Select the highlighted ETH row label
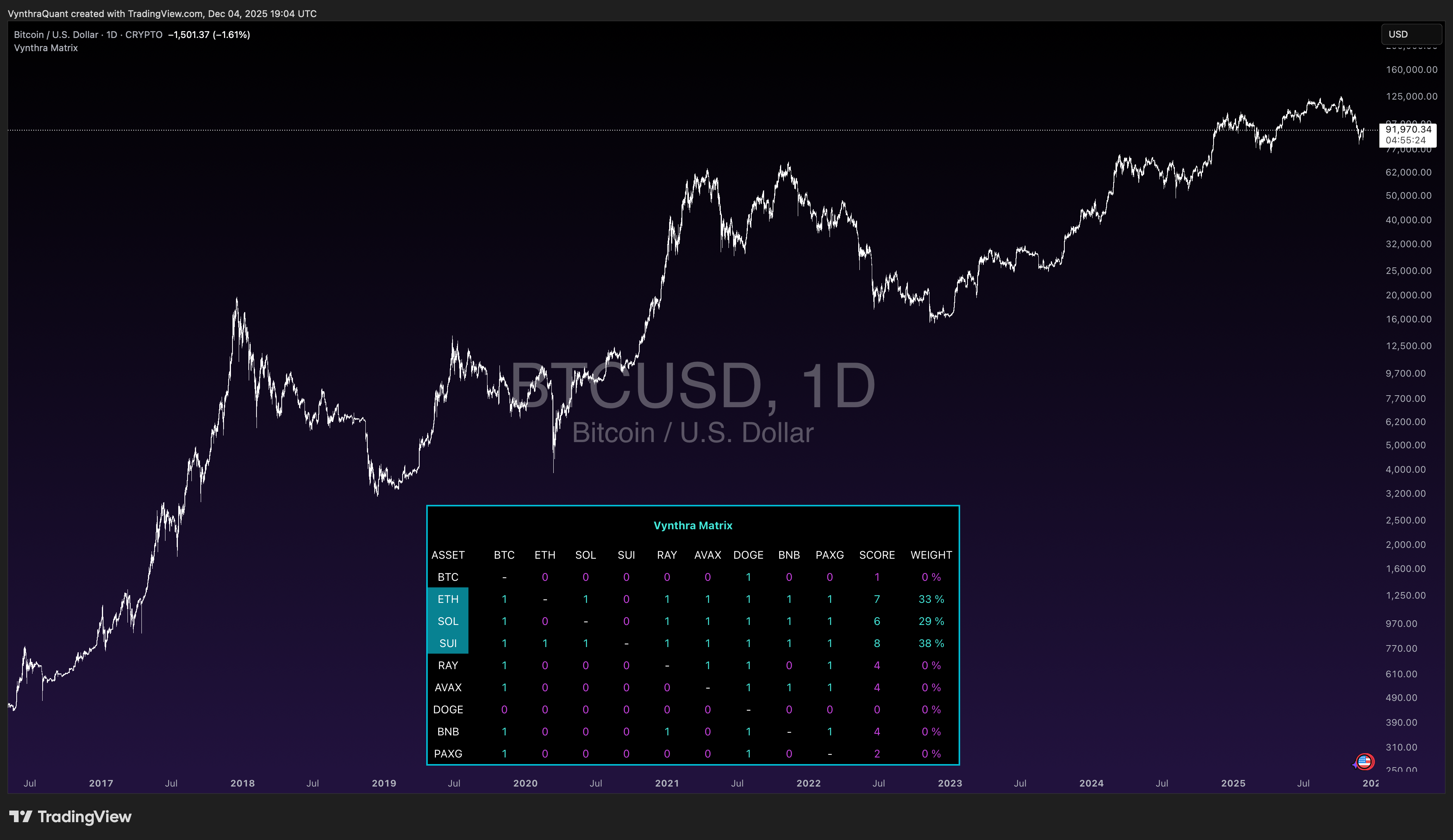Viewport: 1453px width, 840px height. 448,599
